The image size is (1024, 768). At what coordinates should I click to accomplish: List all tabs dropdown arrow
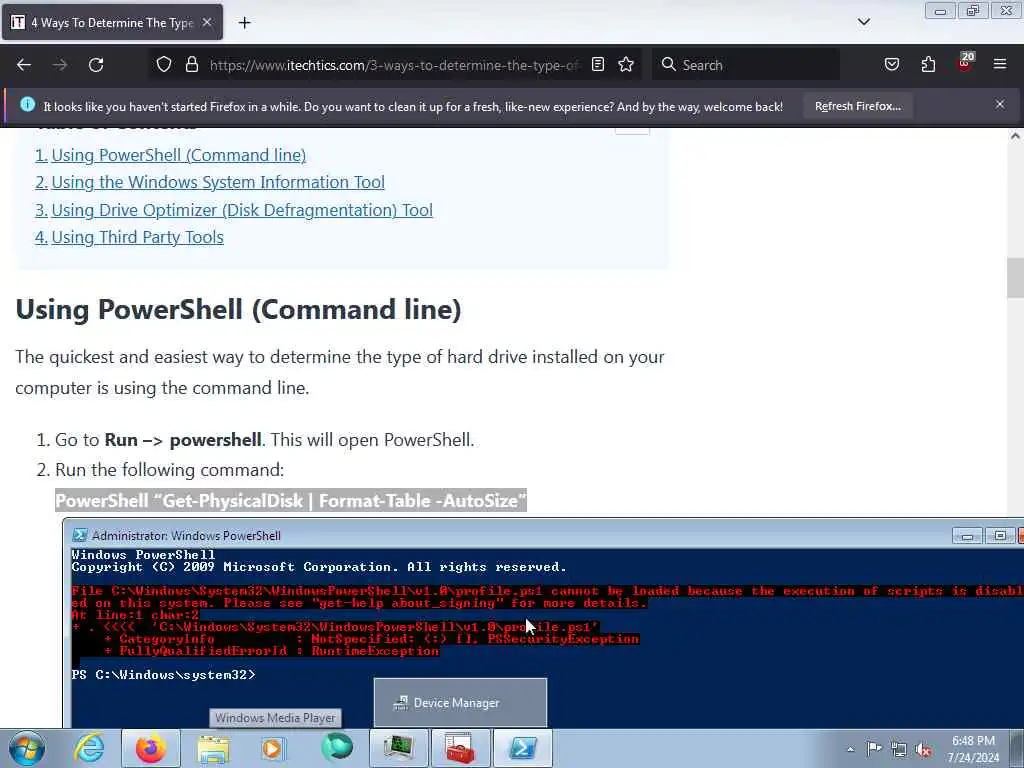[864, 22]
